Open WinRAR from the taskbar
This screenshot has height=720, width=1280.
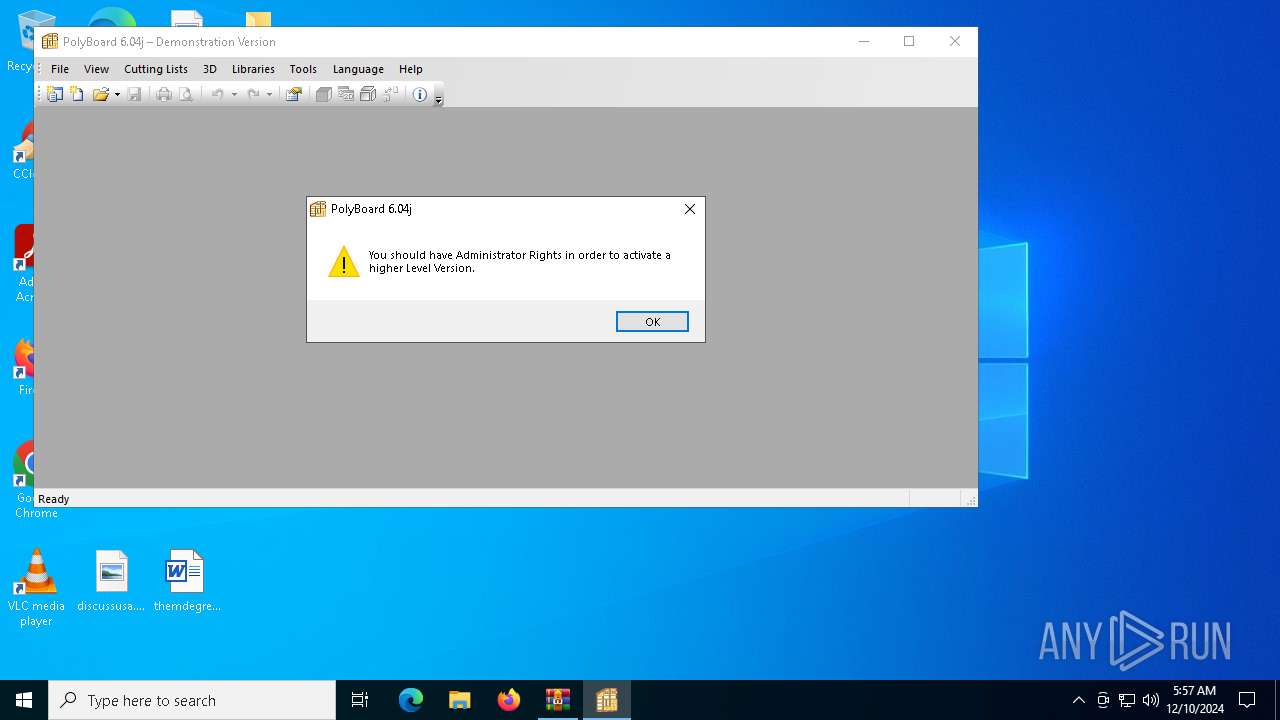pyautogui.click(x=558, y=700)
